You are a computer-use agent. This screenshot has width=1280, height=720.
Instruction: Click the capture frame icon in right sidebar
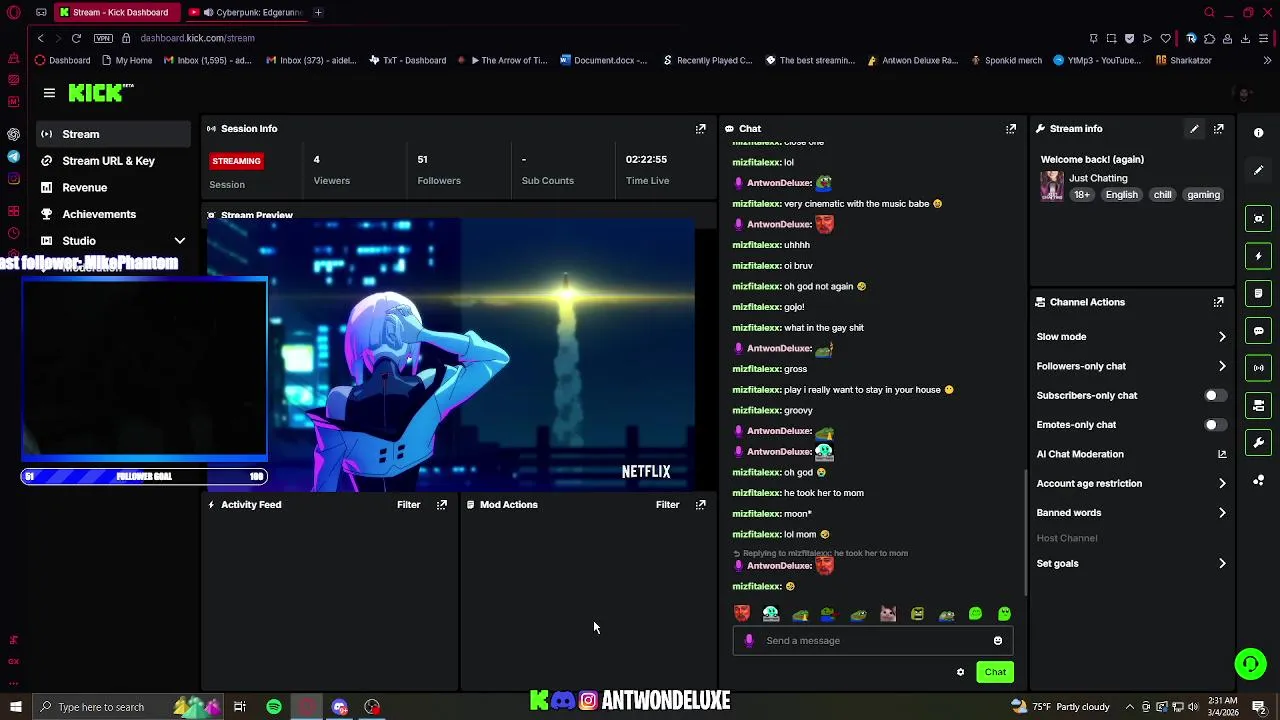coord(1259,219)
